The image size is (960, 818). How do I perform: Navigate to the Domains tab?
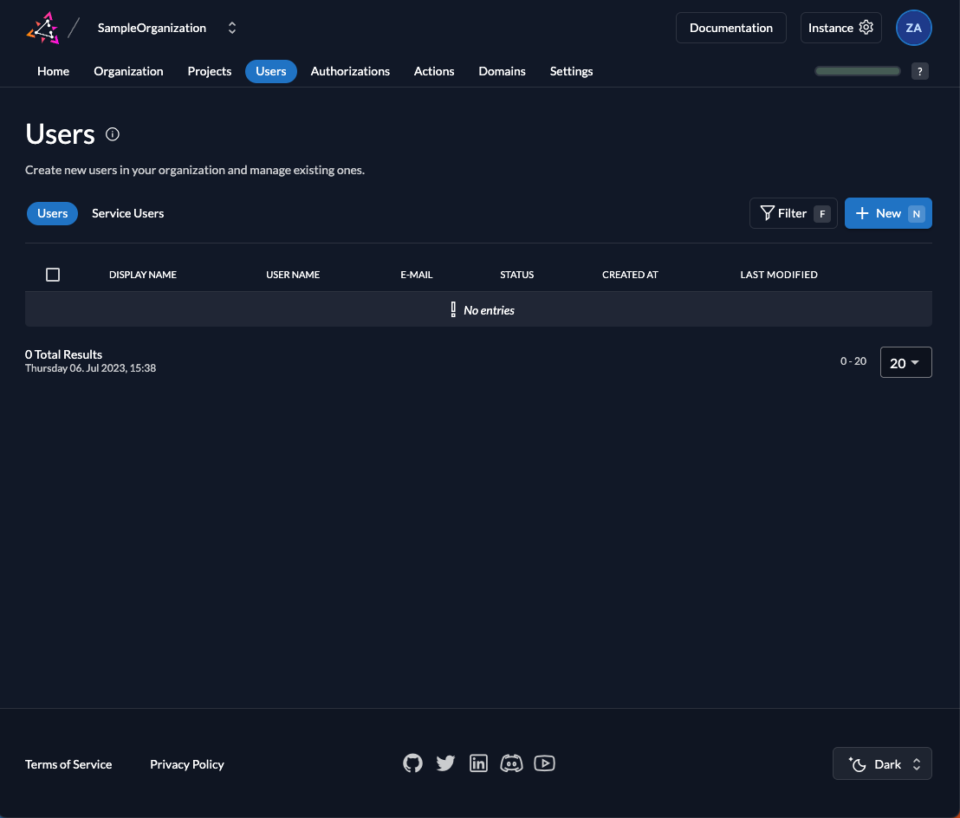[x=501, y=71]
